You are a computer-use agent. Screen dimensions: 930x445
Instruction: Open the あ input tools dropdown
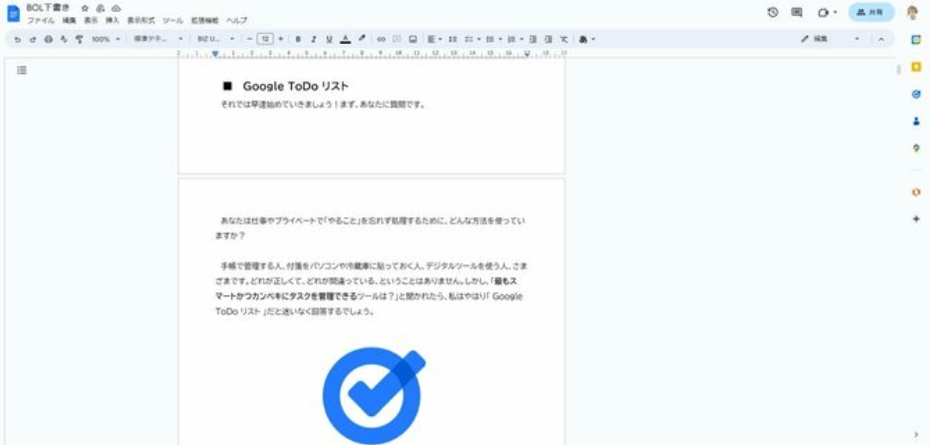(x=587, y=39)
